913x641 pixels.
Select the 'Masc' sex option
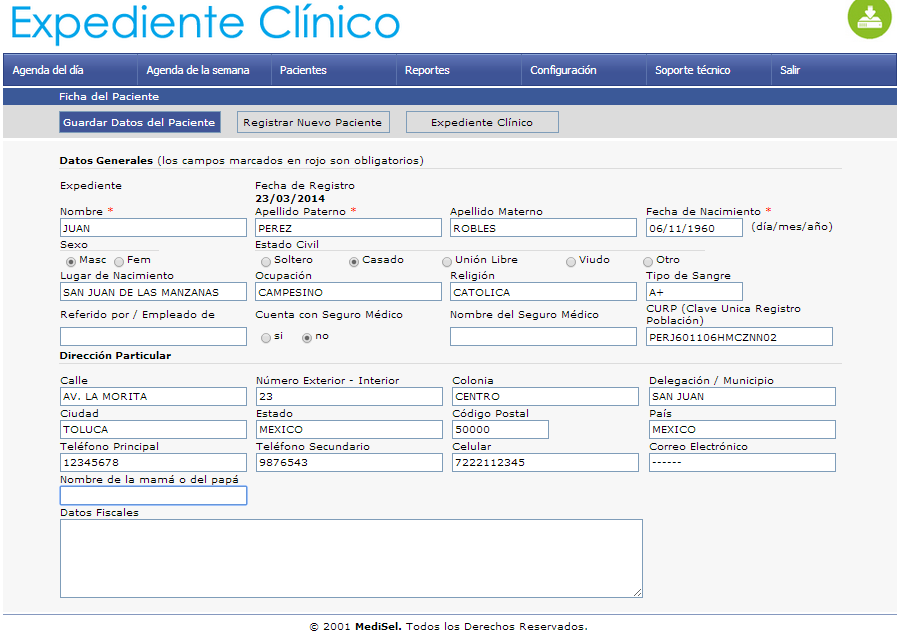pyautogui.click(x=68, y=261)
